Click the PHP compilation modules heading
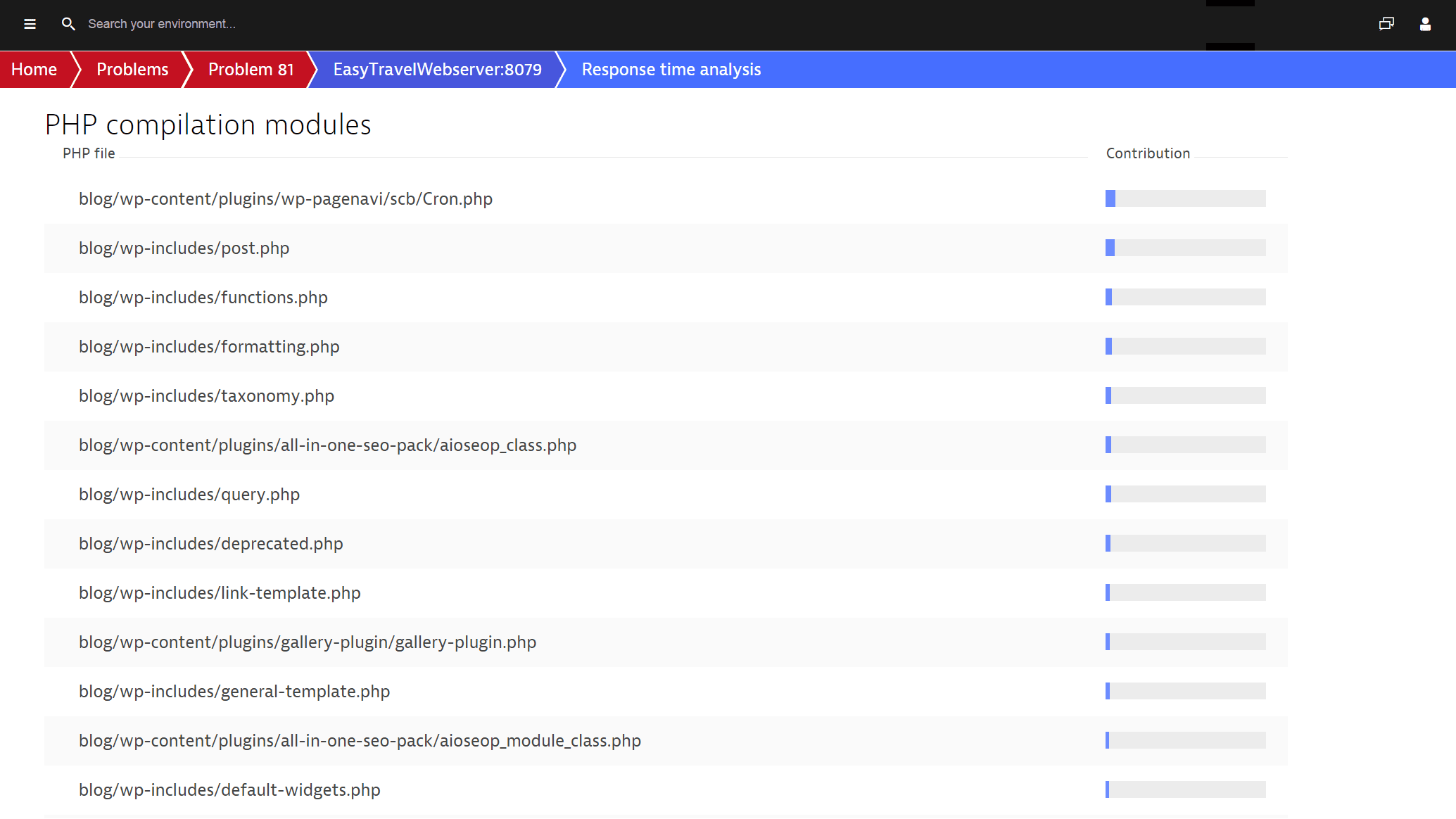Screen dimensions: 1456x819 point(208,125)
